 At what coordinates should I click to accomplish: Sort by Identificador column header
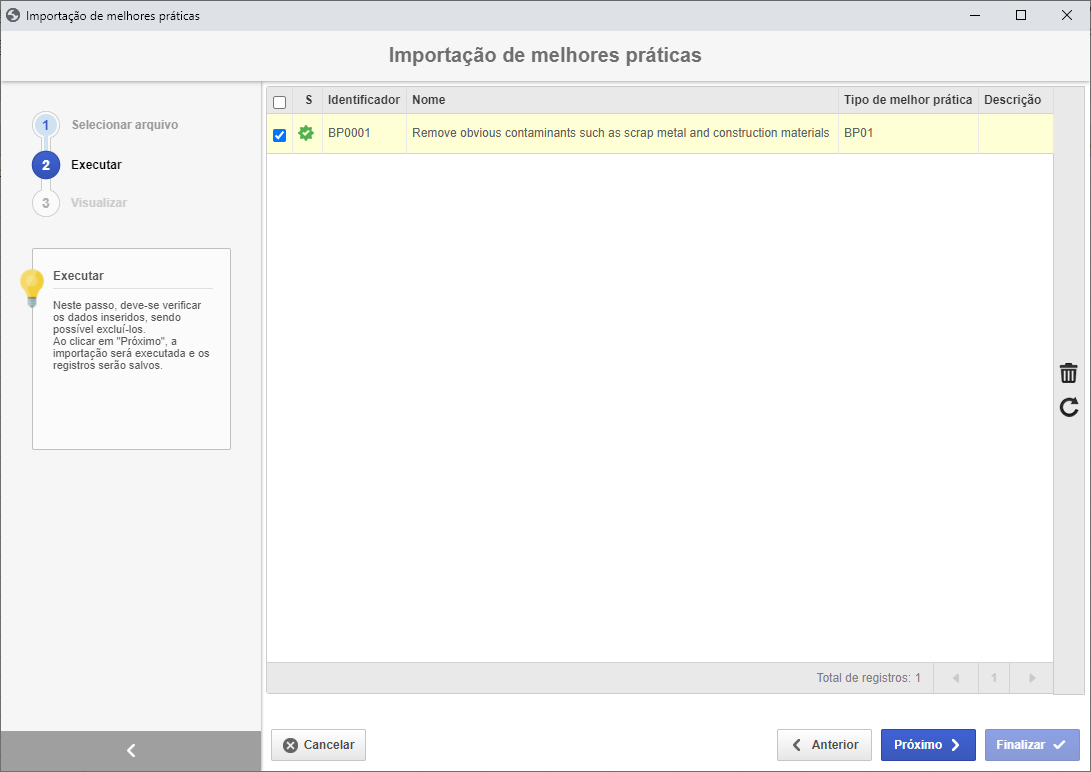click(x=364, y=100)
